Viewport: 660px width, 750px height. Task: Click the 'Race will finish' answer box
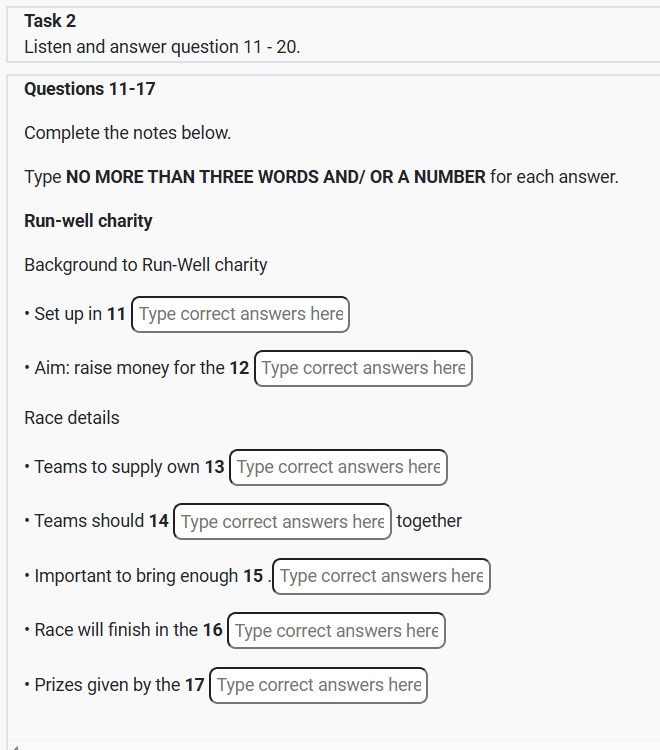(336, 630)
